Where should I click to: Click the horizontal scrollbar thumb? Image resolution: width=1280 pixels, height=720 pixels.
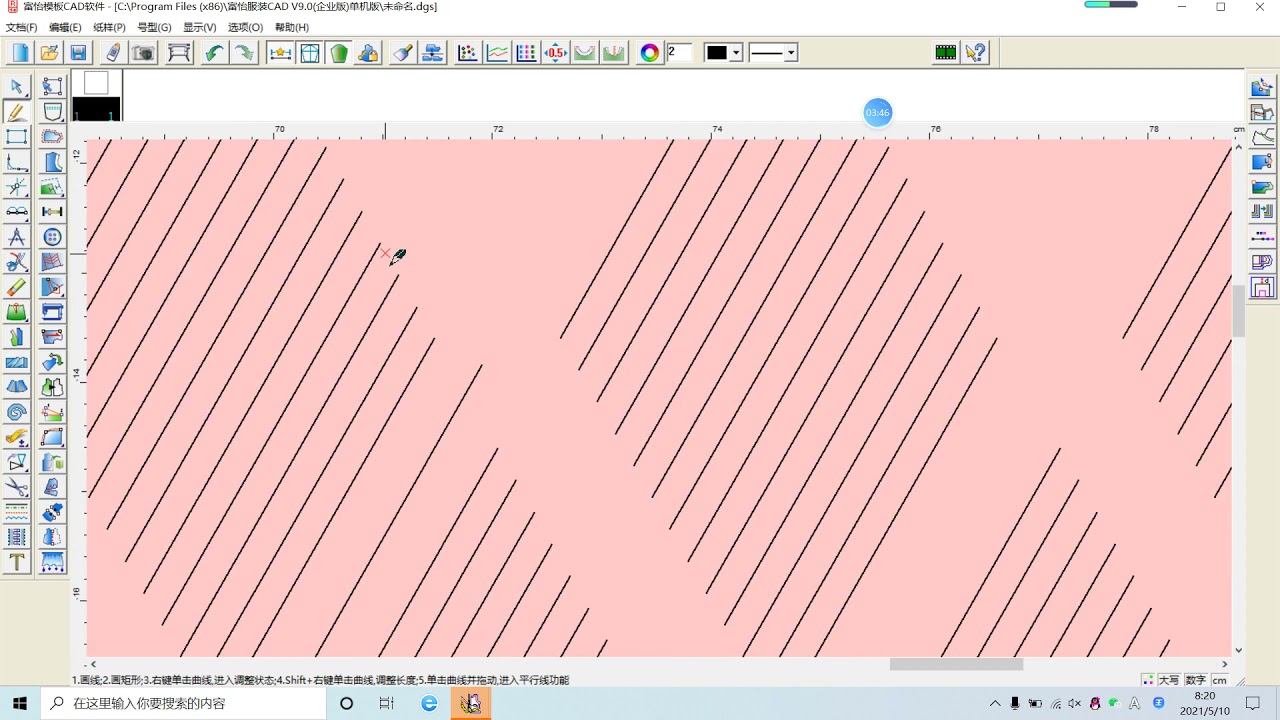pyautogui.click(x=956, y=664)
